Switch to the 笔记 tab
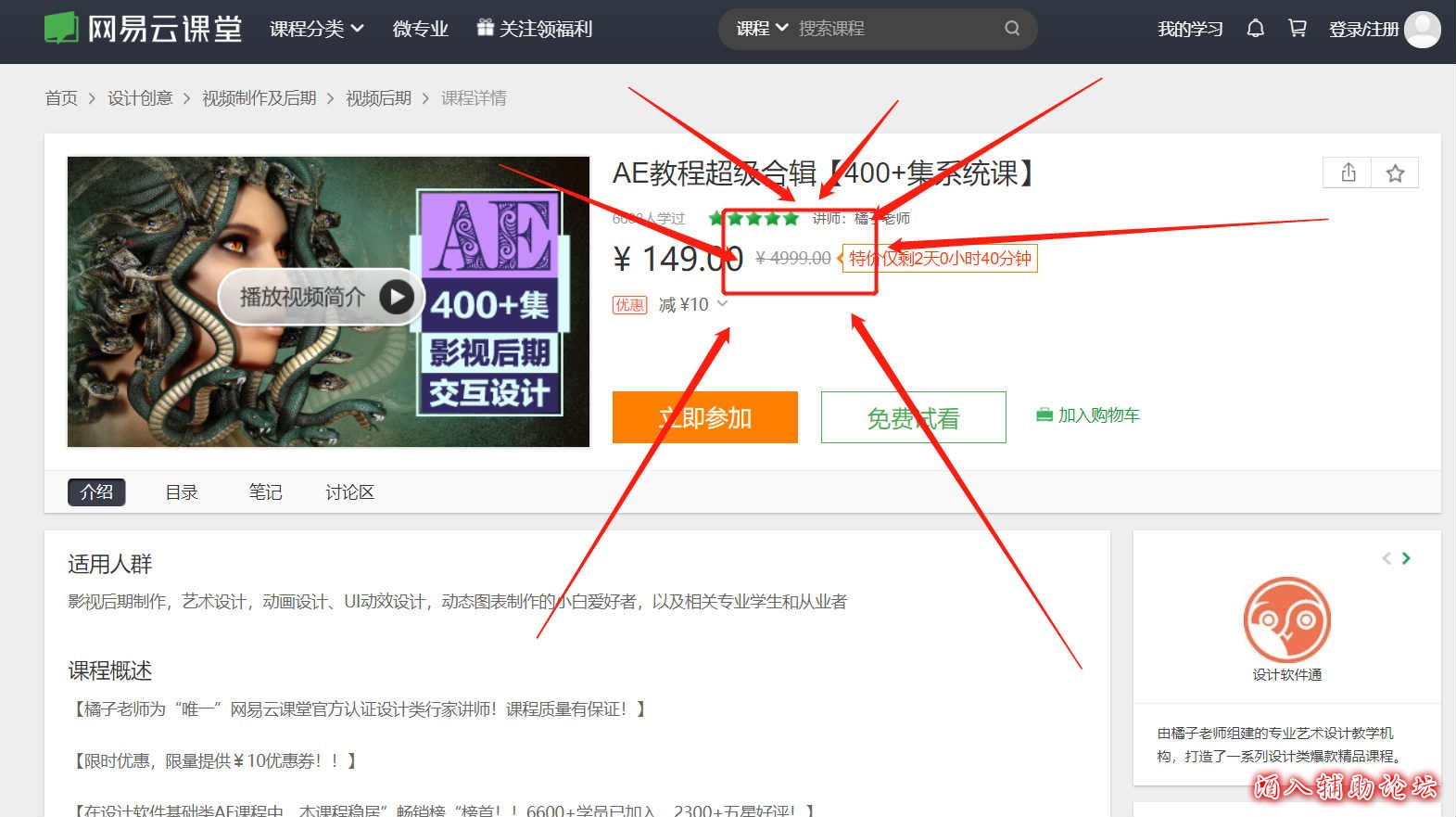 click(265, 492)
